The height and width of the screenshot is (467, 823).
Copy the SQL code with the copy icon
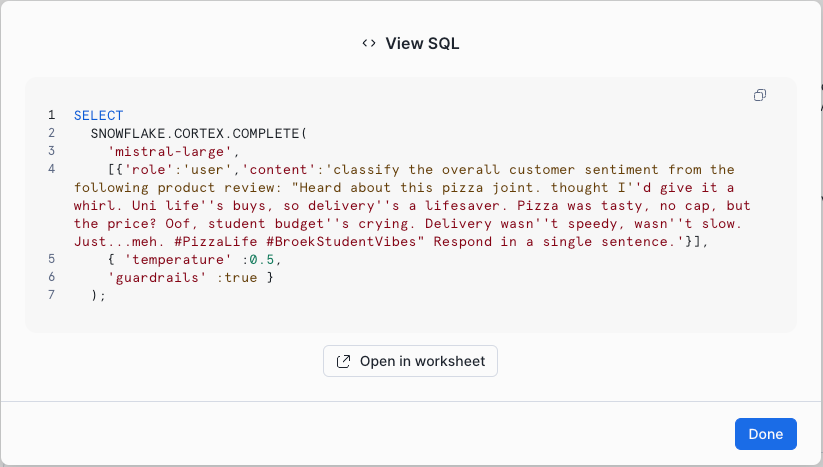tap(760, 95)
